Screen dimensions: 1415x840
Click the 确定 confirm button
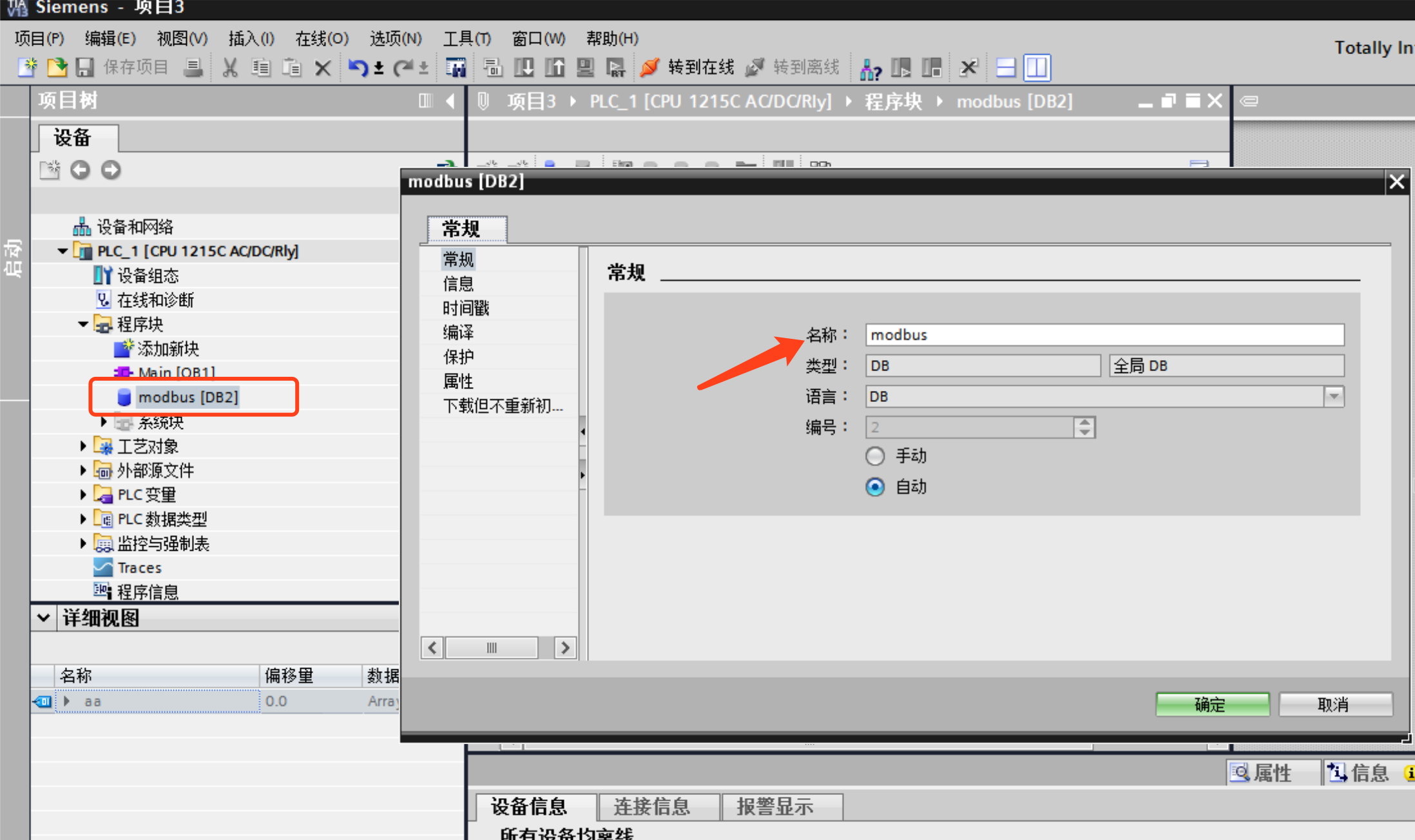point(1212,704)
